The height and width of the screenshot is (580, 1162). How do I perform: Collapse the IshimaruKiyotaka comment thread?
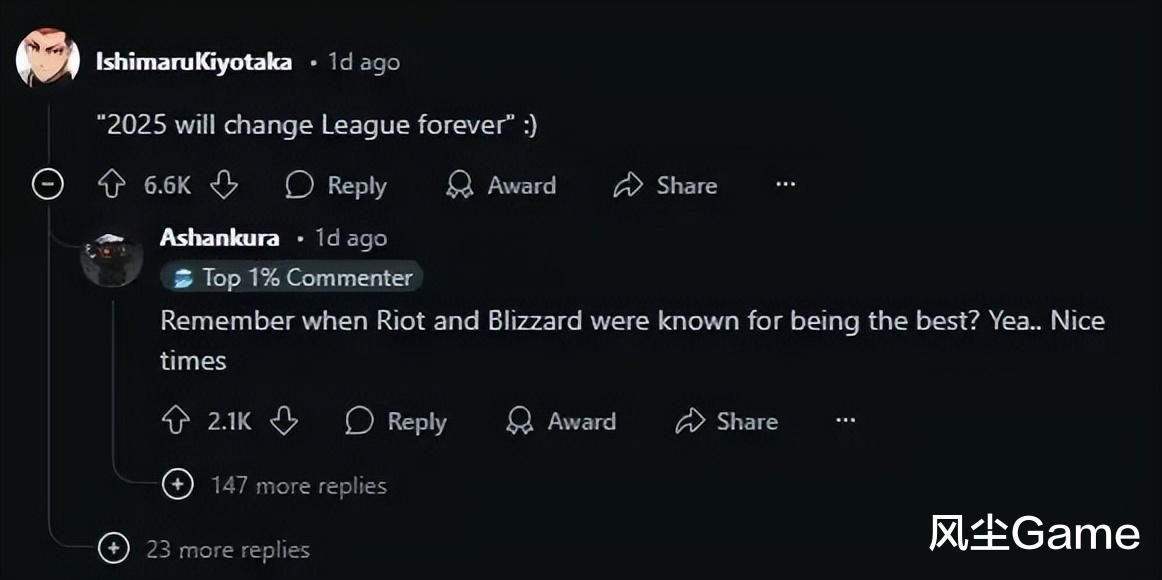(x=48, y=185)
